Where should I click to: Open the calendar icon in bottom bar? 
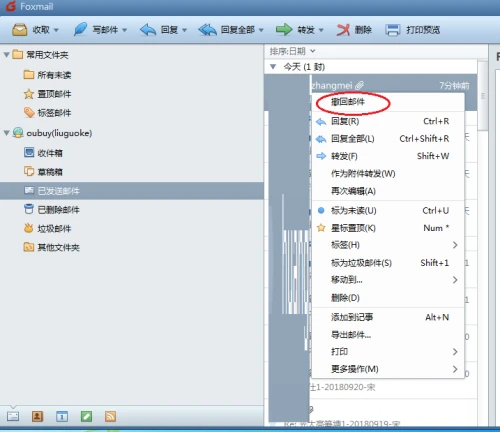62,416
